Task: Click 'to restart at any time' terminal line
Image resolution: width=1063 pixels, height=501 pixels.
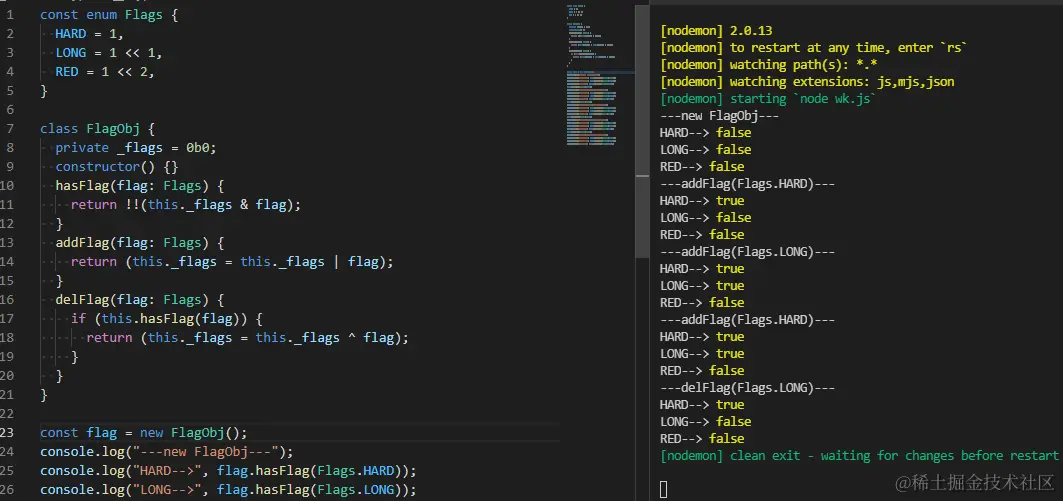Action: pos(814,47)
